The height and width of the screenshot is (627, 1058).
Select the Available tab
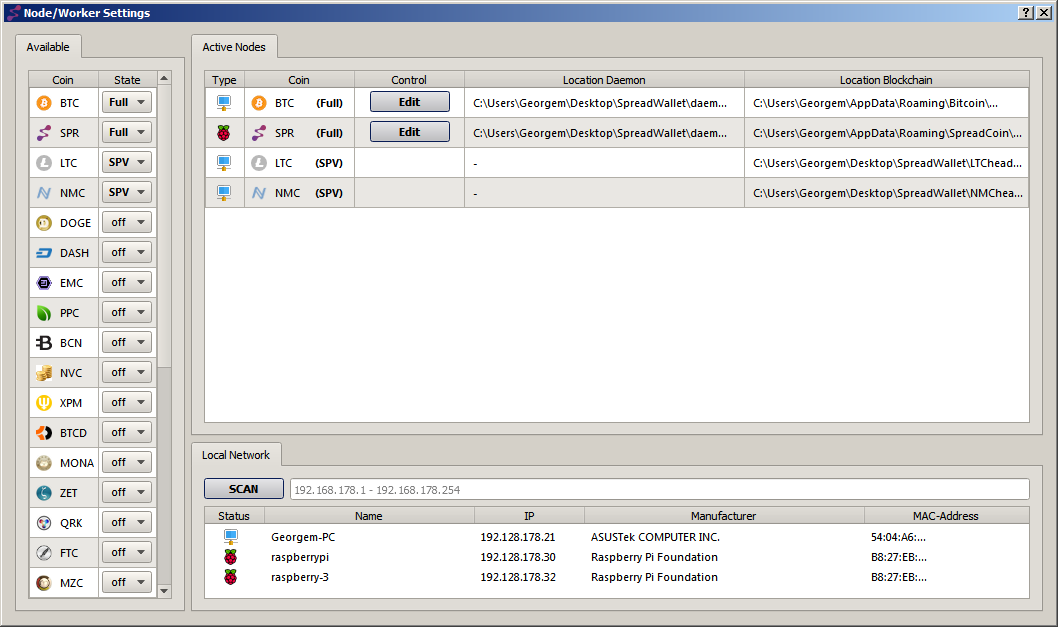pyautogui.click(x=48, y=47)
